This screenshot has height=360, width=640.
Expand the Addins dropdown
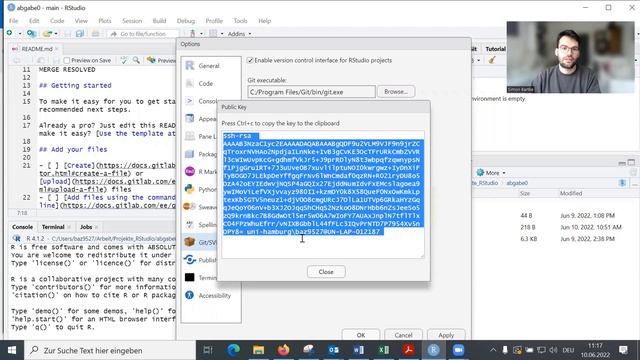pos(240,33)
